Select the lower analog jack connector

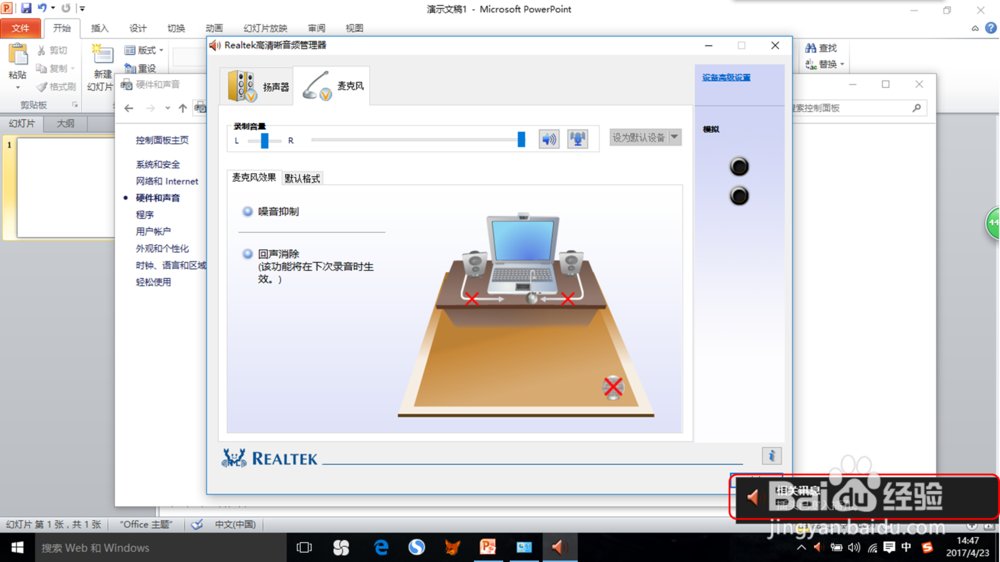click(x=739, y=196)
